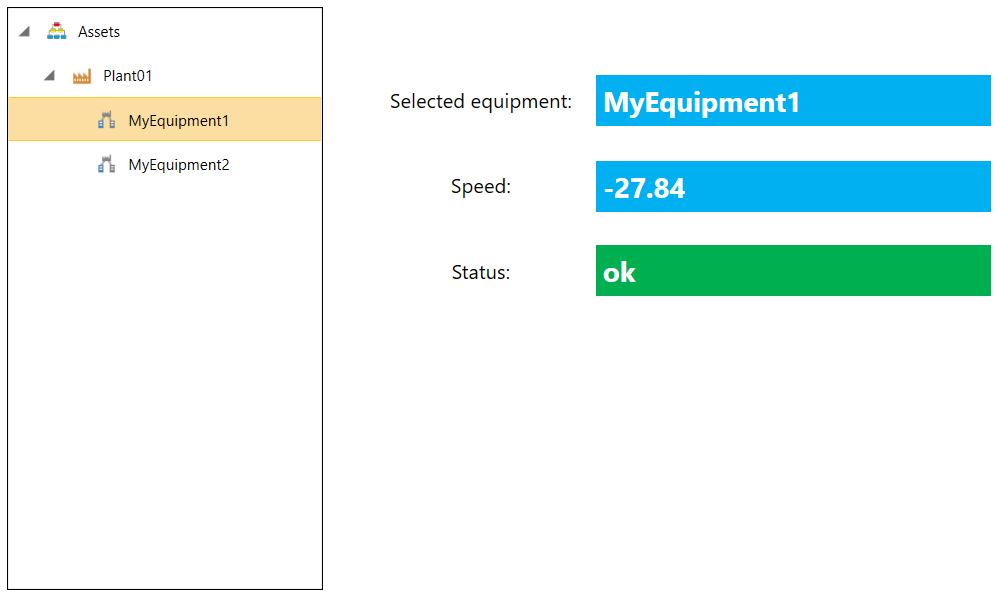
Task: Click the selected equipment name field
Action: 793,101
